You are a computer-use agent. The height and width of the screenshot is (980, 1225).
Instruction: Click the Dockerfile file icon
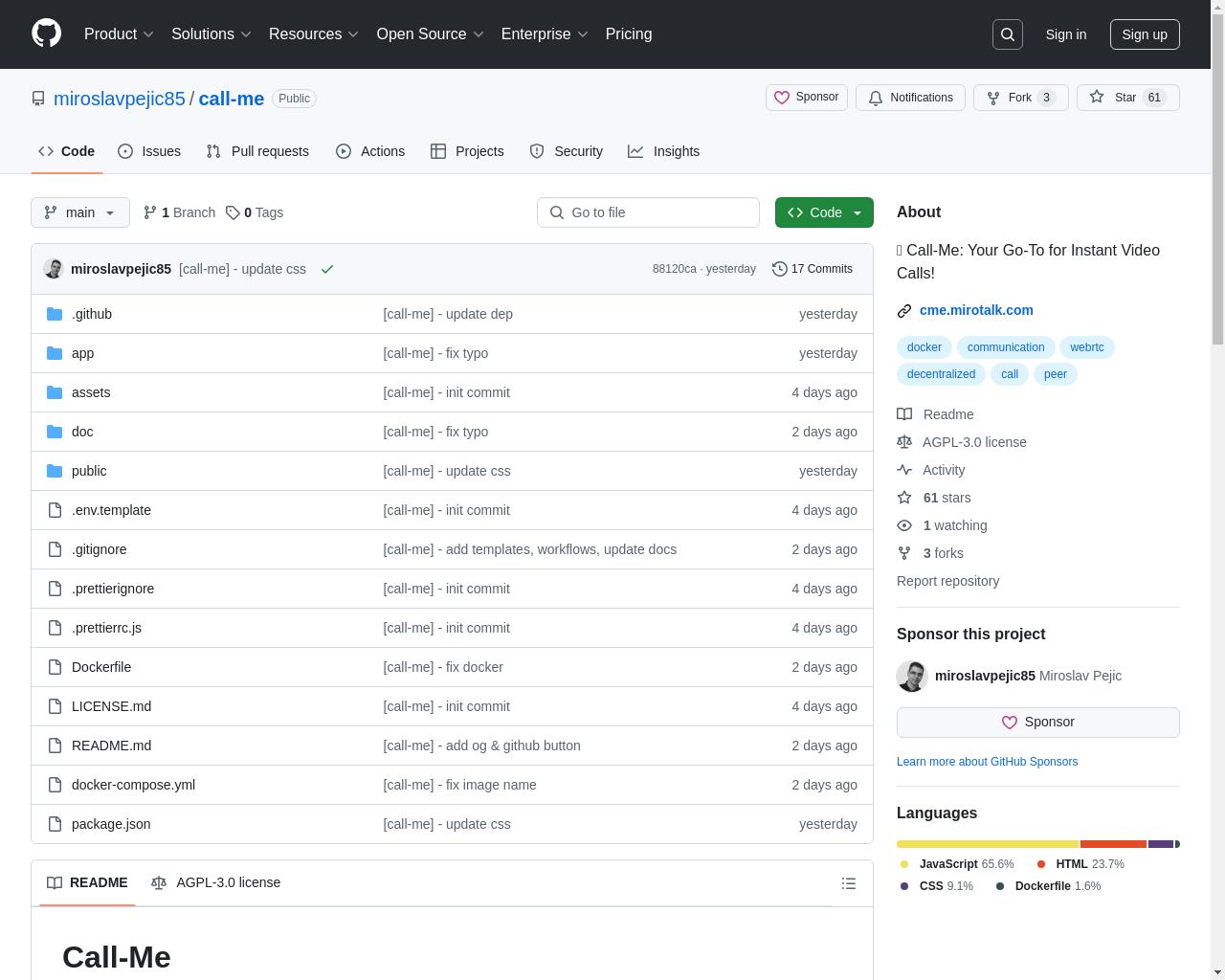click(55, 667)
